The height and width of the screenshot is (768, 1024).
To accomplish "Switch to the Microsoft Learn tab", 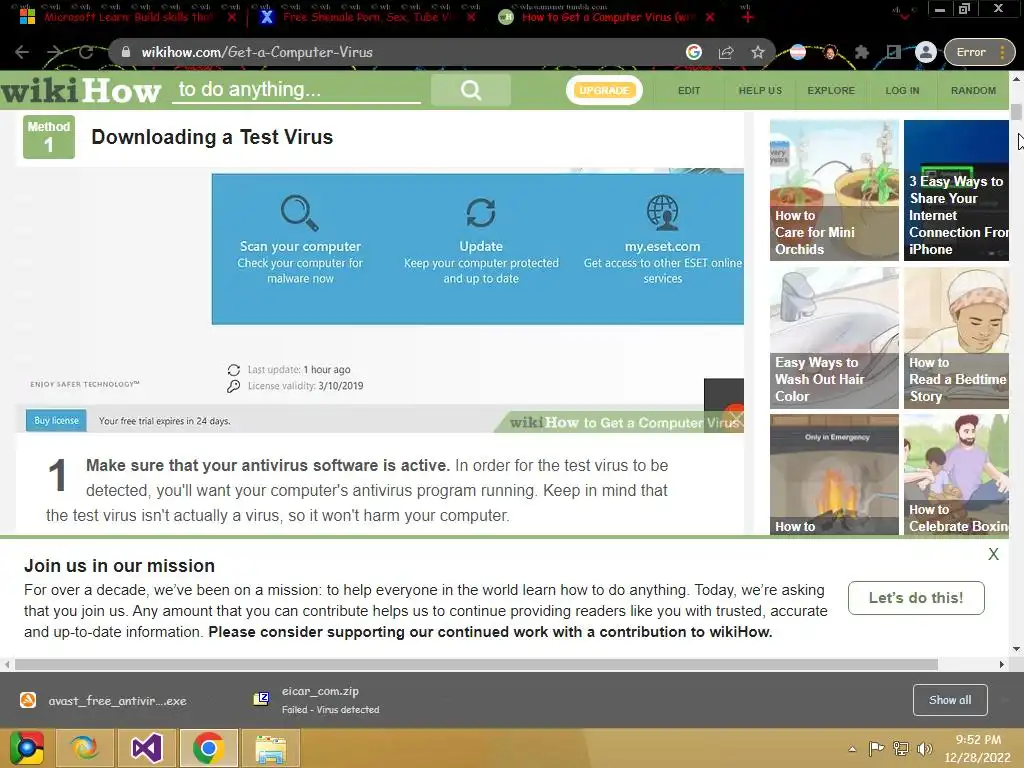I will tap(129, 17).
